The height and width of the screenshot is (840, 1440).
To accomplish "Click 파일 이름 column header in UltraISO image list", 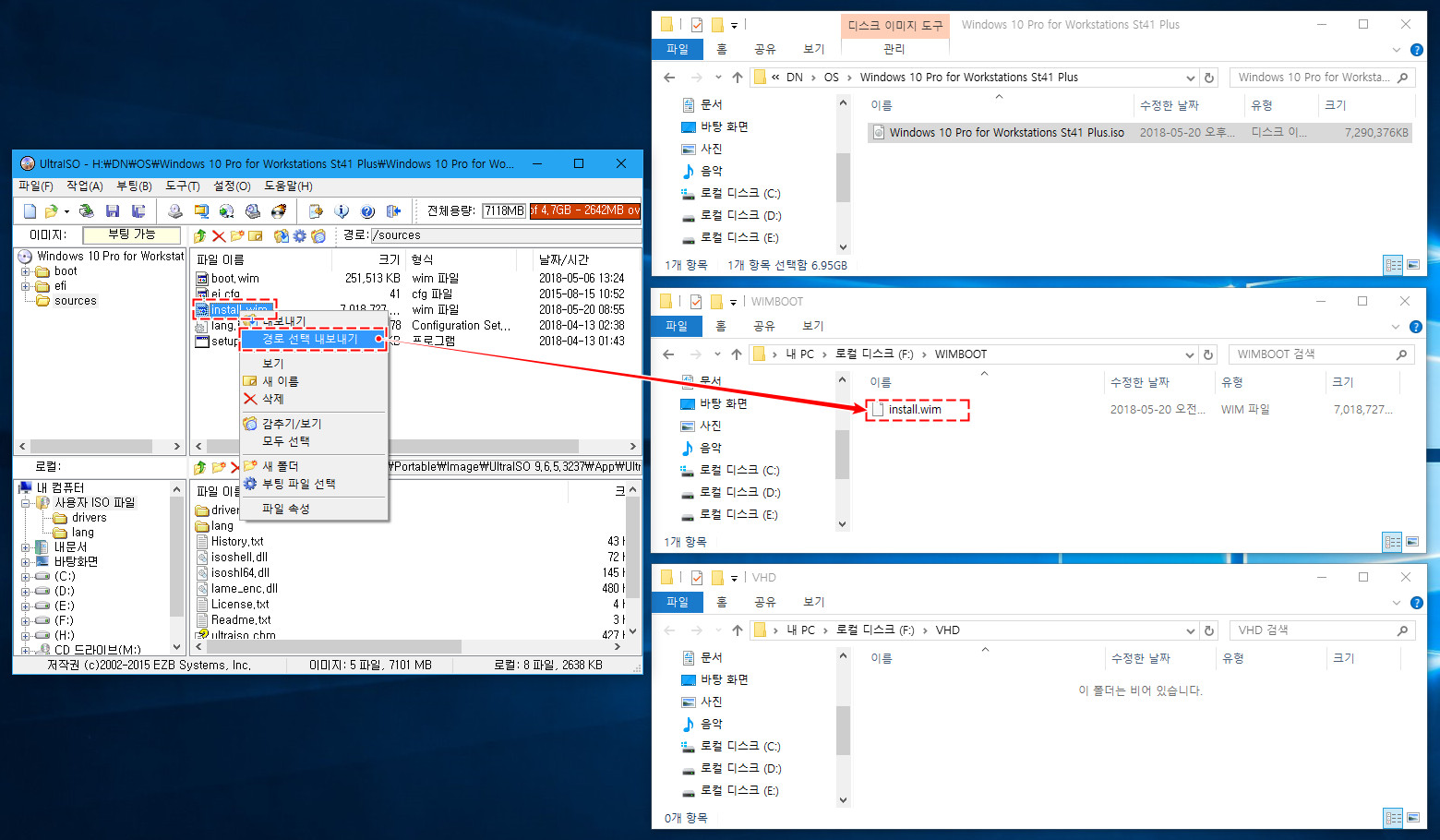I will click(x=221, y=260).
